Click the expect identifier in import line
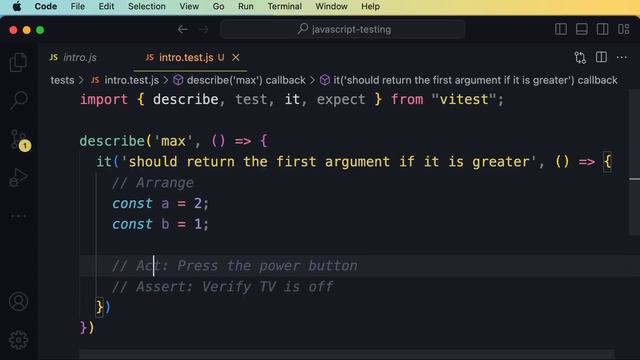 341,99
